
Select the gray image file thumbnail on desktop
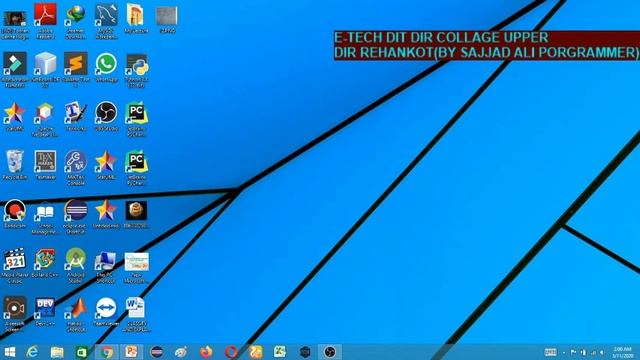(x=167, y=16)
